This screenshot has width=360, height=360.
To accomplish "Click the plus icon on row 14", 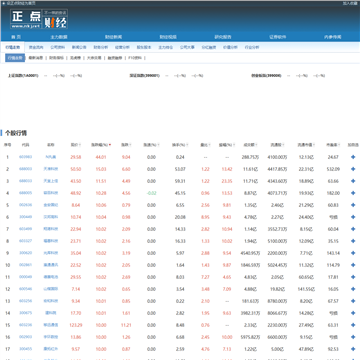I will [353, 313].
